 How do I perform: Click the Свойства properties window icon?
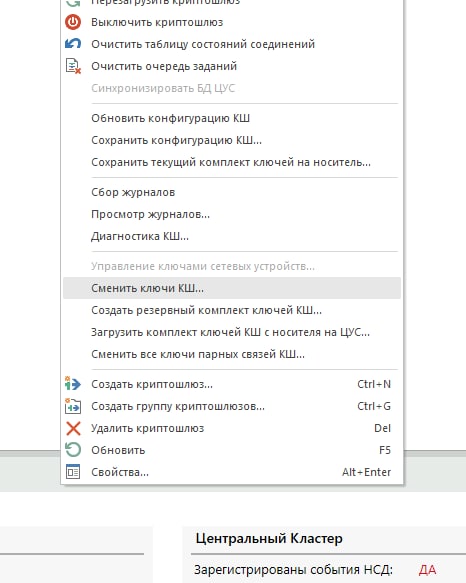[x=73, y=472]
